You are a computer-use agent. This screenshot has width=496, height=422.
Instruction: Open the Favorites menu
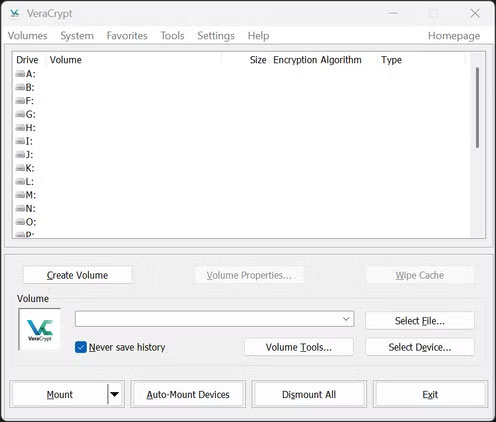[x=127, y=36]
